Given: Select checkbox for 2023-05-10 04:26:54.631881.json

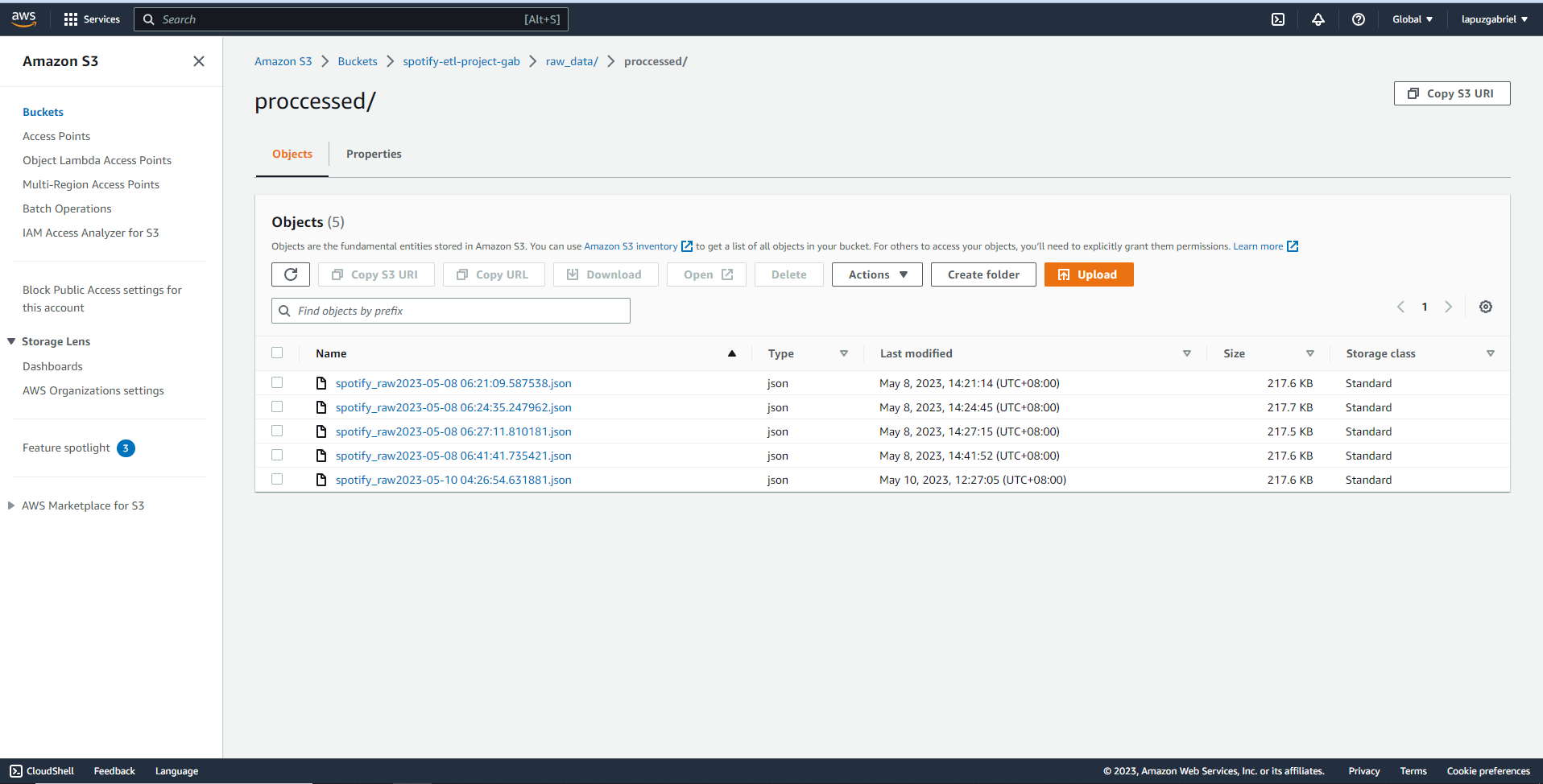Looking at the screenshot, I should click(x=277, y=479).
